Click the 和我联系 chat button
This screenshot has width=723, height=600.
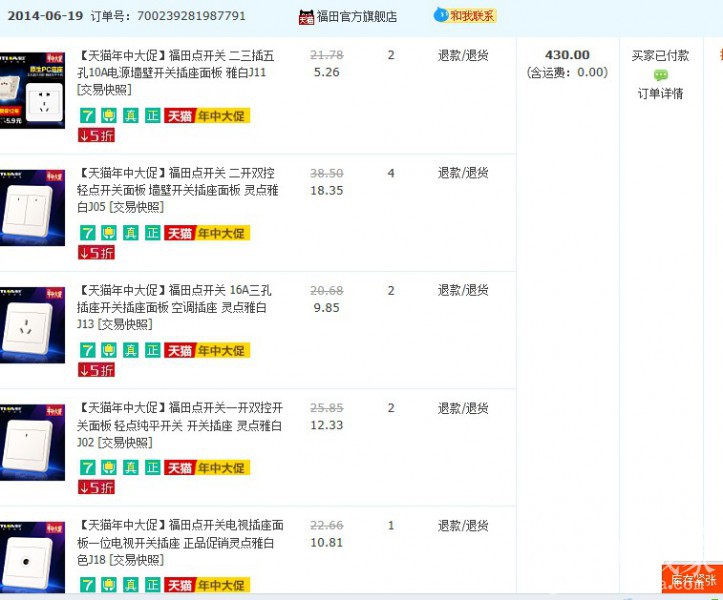pos(464,15)
